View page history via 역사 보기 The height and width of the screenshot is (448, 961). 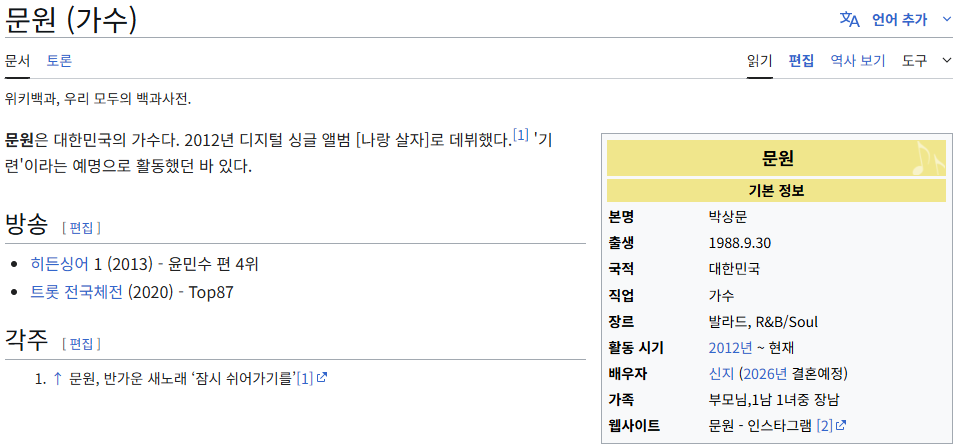(858, 61)
